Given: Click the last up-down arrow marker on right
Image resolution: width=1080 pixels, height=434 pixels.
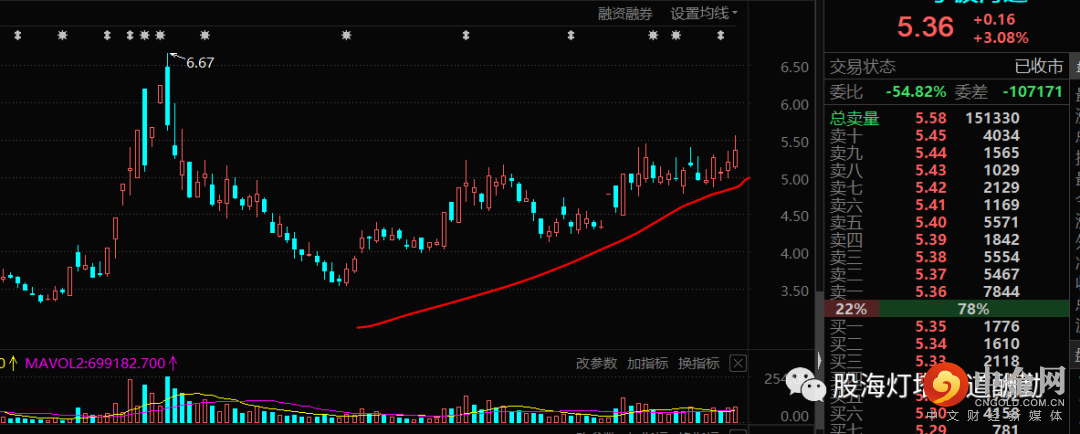Looking at the screenshot, I should point(720,35).
